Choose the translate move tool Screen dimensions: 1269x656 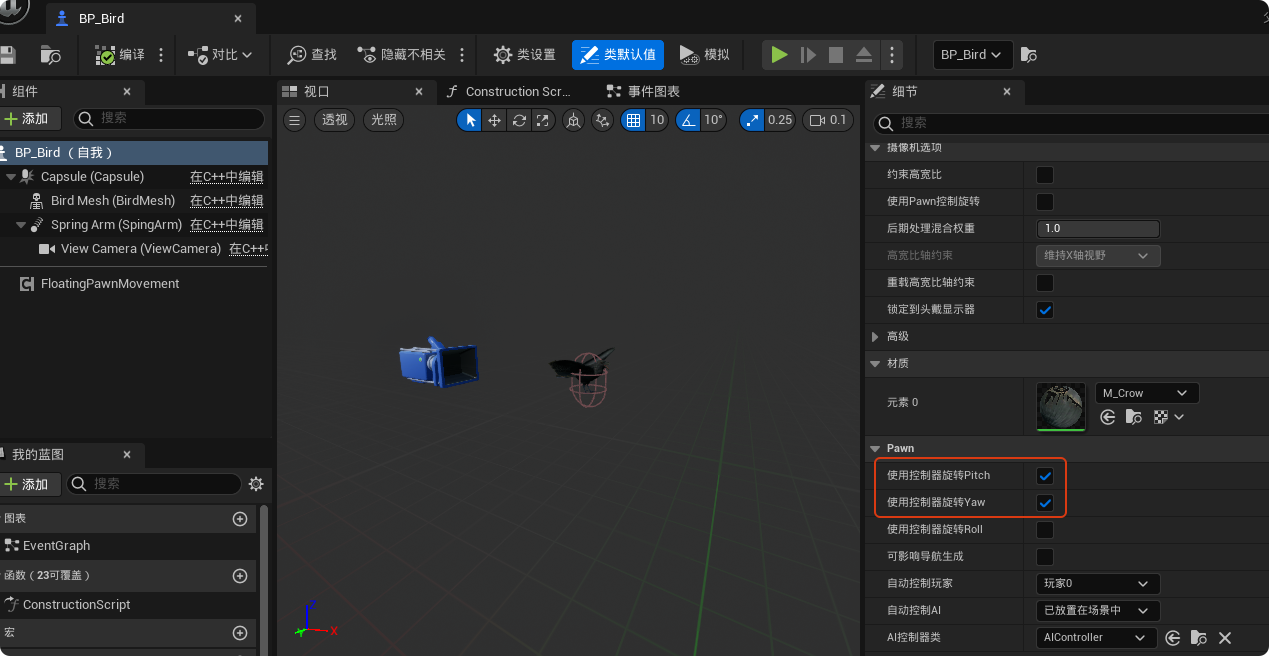[x=494, y=120]
